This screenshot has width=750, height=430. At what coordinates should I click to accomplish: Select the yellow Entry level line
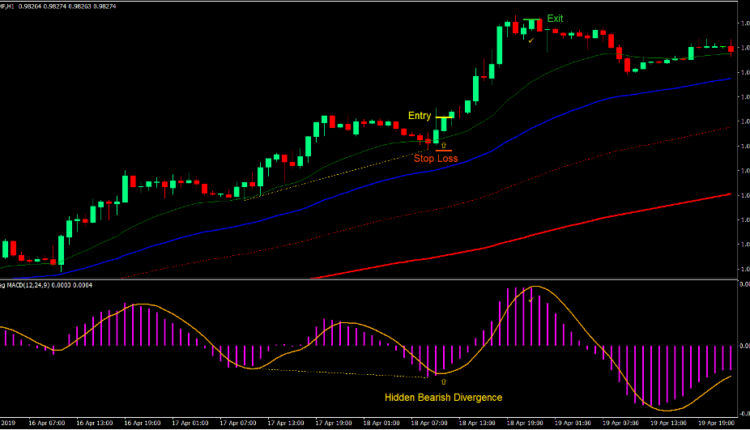(444, 116)
